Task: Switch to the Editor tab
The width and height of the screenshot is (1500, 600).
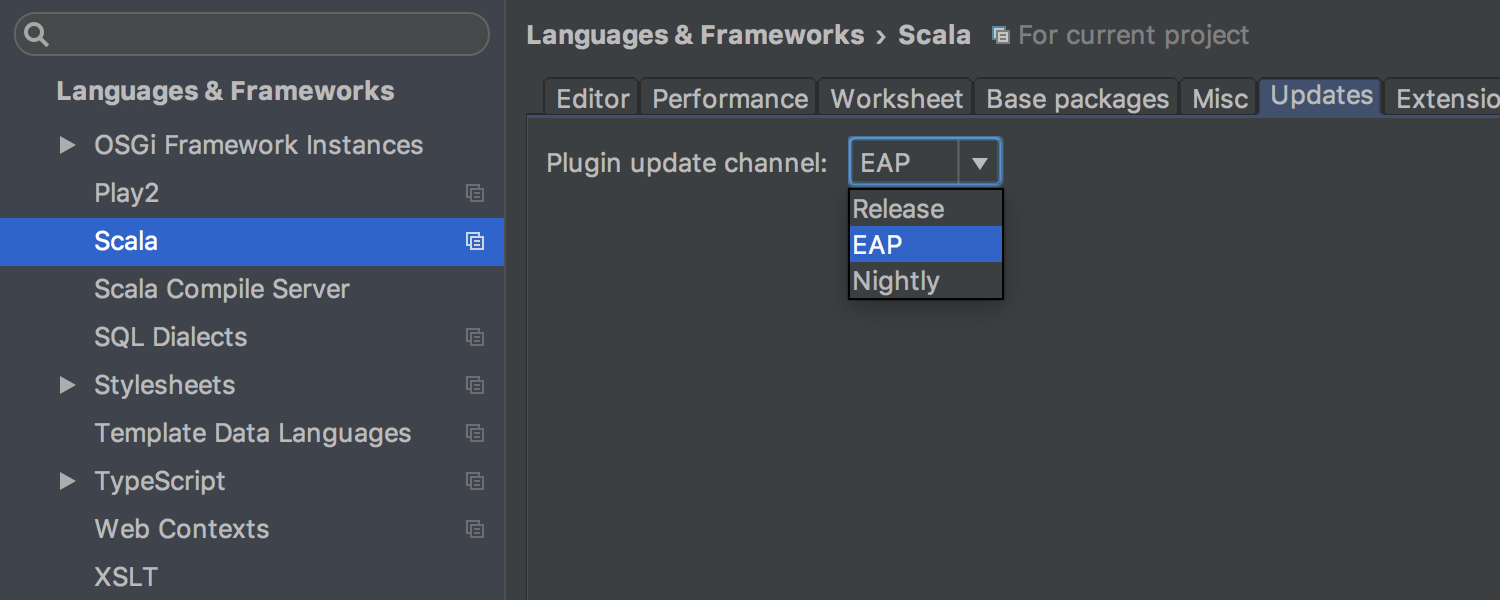Action: (592, 98)
